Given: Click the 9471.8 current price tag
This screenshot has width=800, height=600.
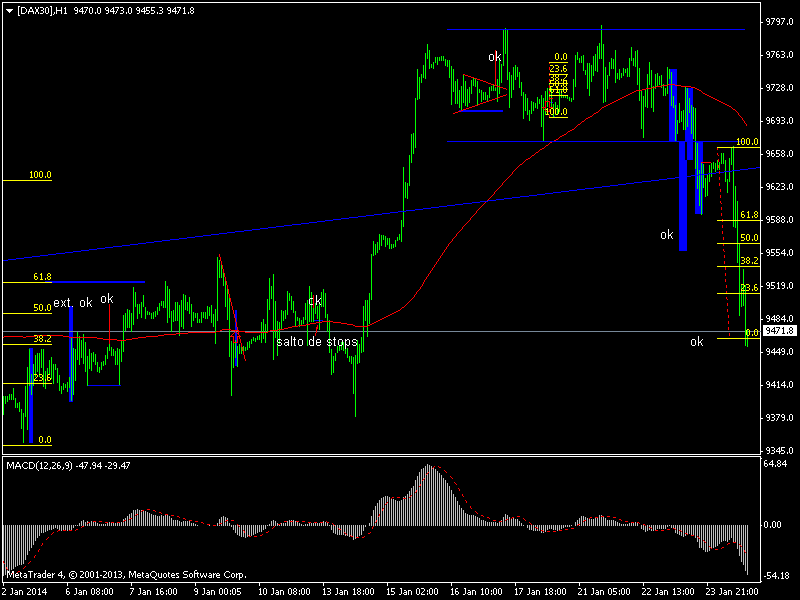Looking at the screenshot, I should tap(779, 331).
